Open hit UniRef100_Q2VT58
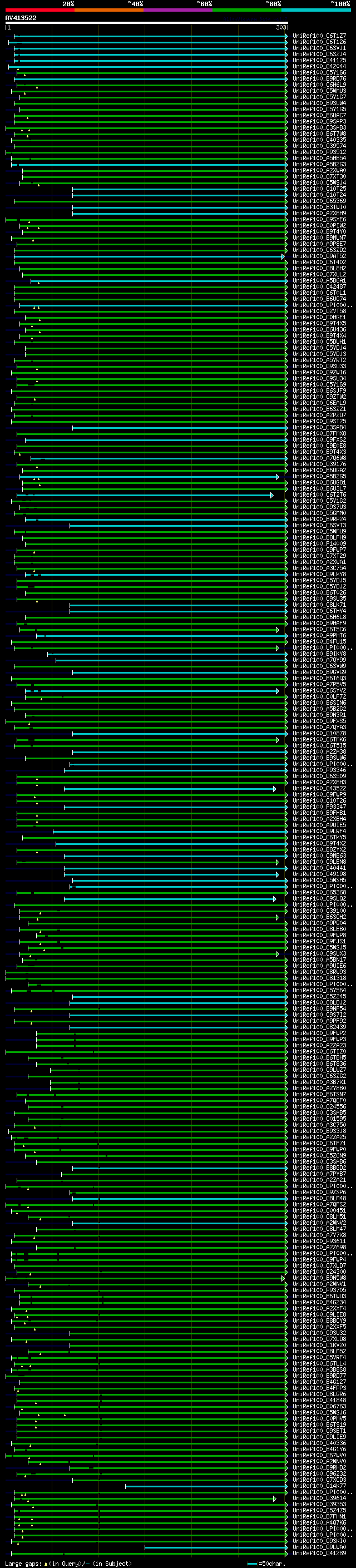 tap(319, 311)
